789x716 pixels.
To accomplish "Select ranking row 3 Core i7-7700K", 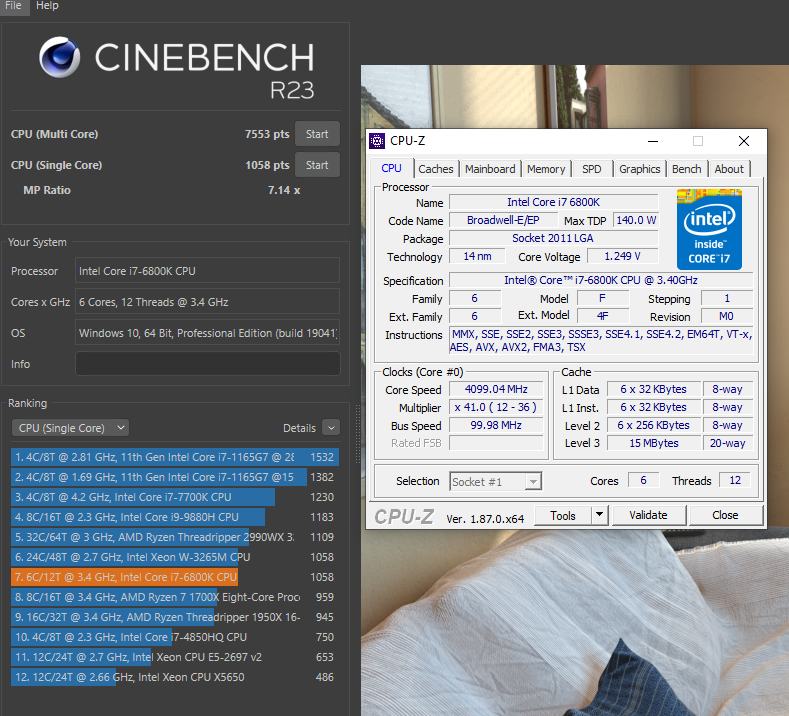I will 175,497.
